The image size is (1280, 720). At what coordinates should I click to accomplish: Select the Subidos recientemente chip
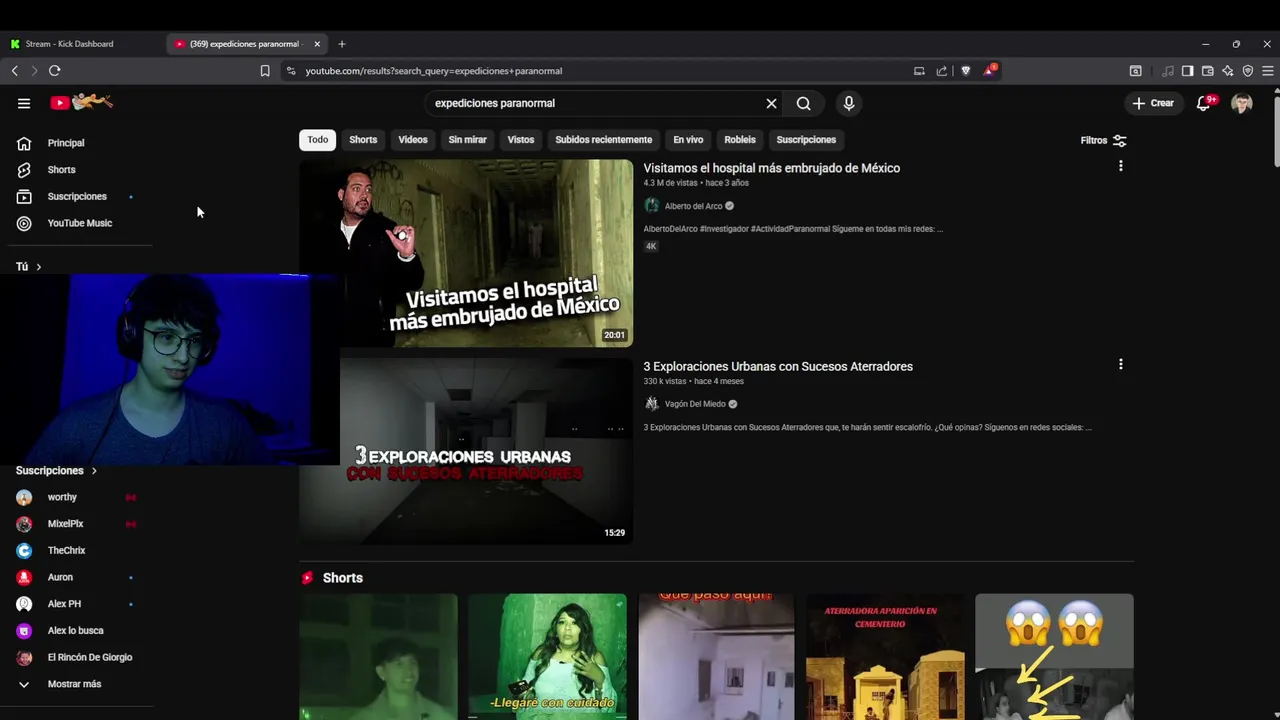tap(604, 140)
